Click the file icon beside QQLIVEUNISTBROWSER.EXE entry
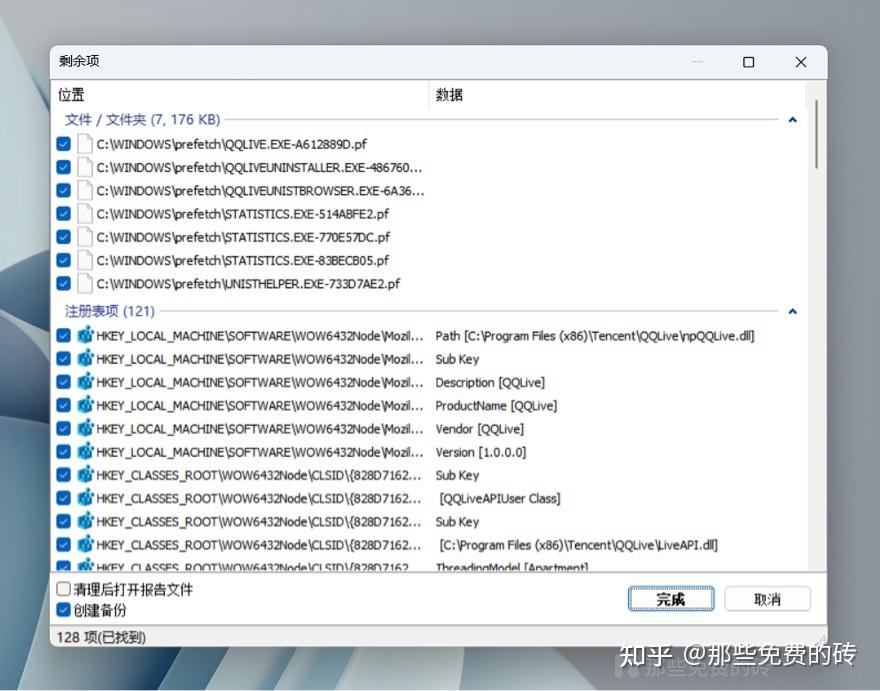Screen dimensions: 880x691 (x=84, y=190)
